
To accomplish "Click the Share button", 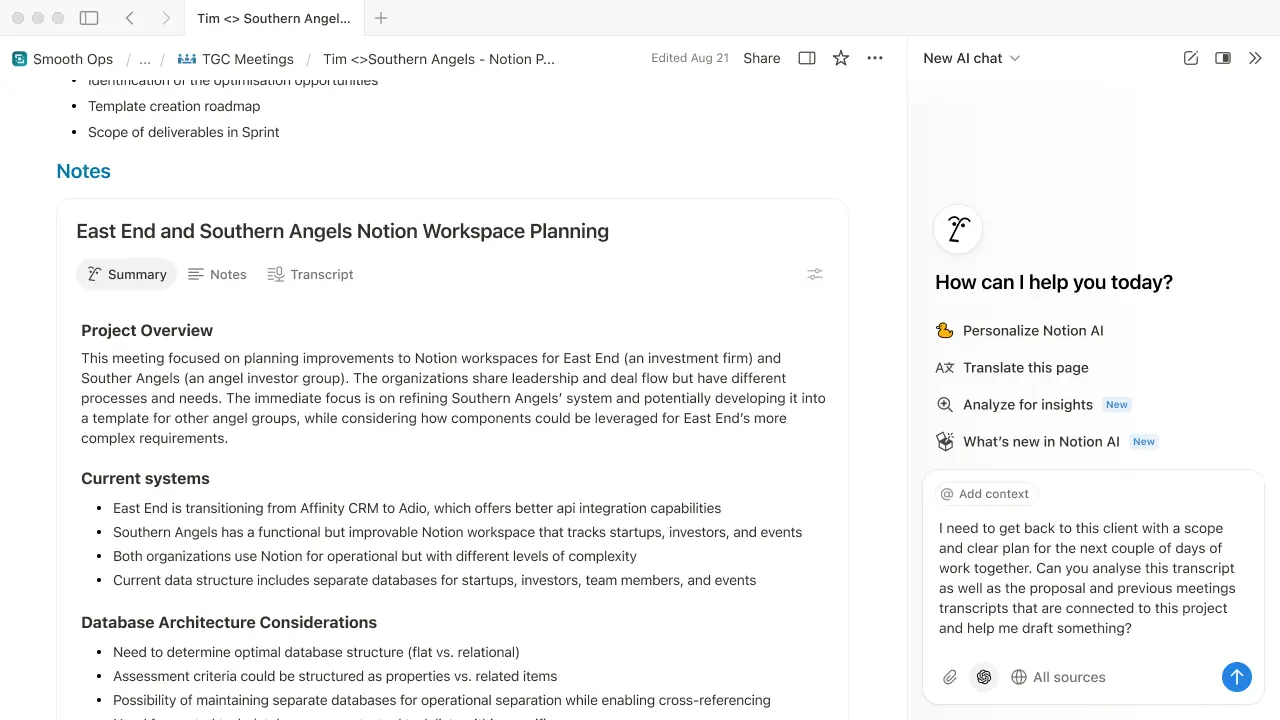I will click(761, 58).
